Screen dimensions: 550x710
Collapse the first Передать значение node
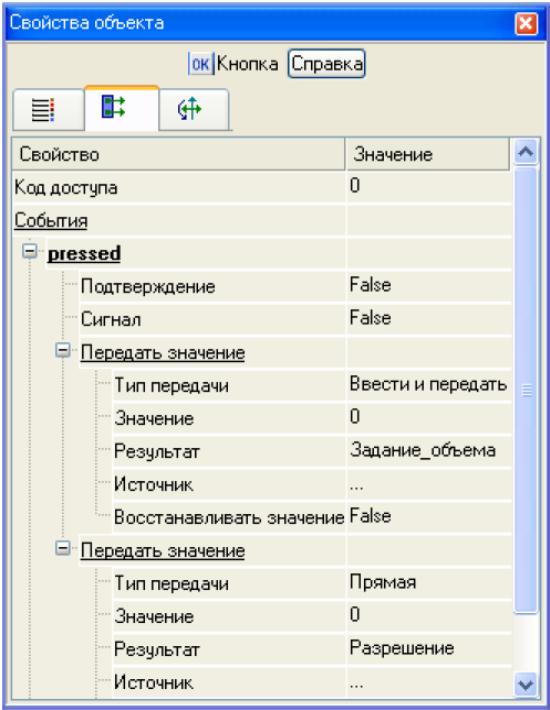63,350
